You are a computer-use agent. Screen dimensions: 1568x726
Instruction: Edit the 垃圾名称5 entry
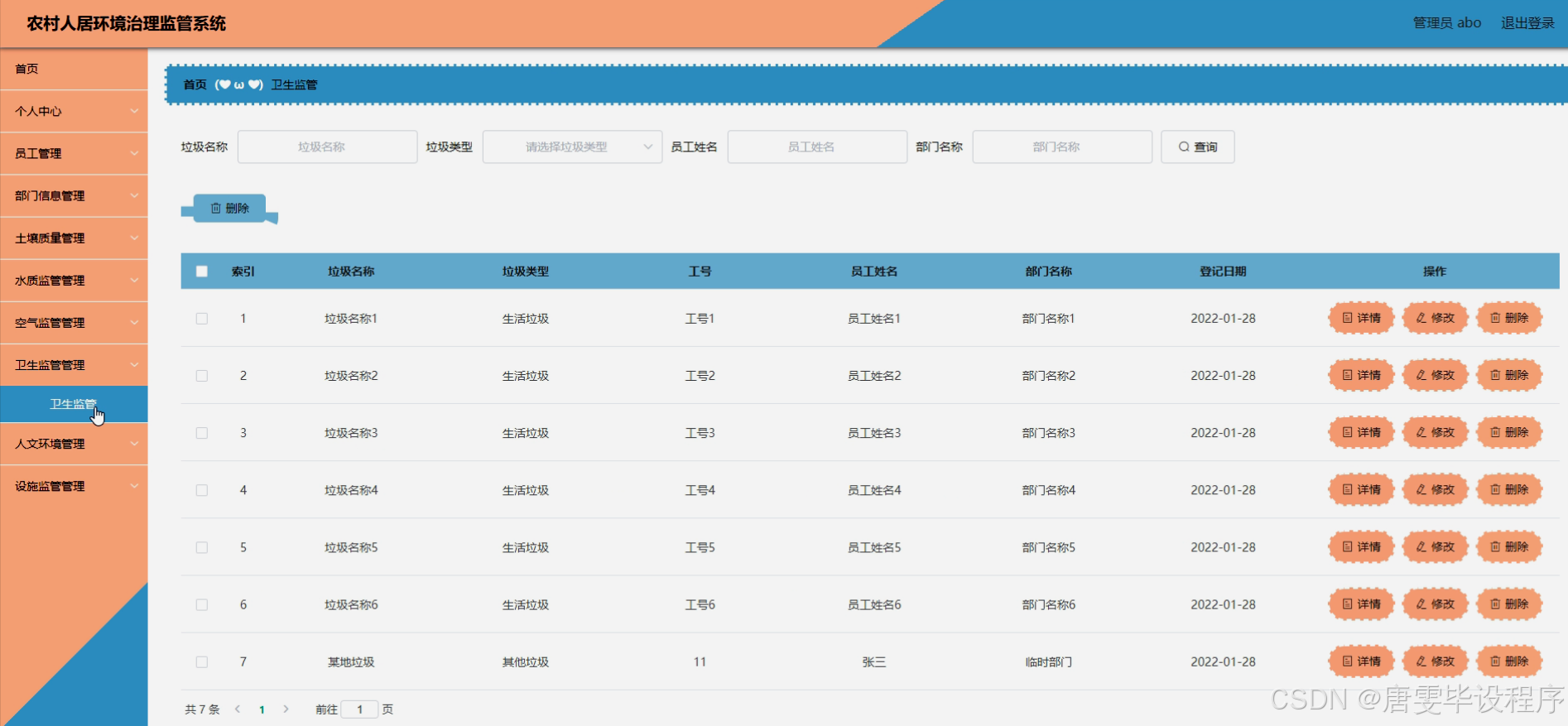click(1435, 546)
